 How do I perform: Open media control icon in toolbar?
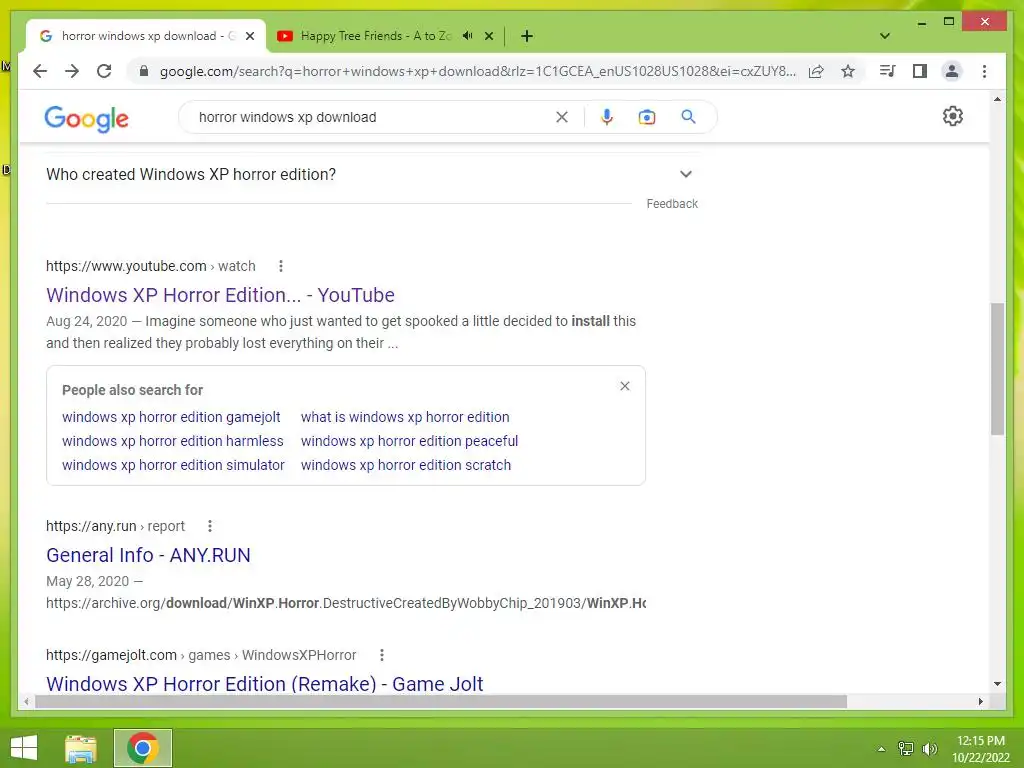[887, 71]
